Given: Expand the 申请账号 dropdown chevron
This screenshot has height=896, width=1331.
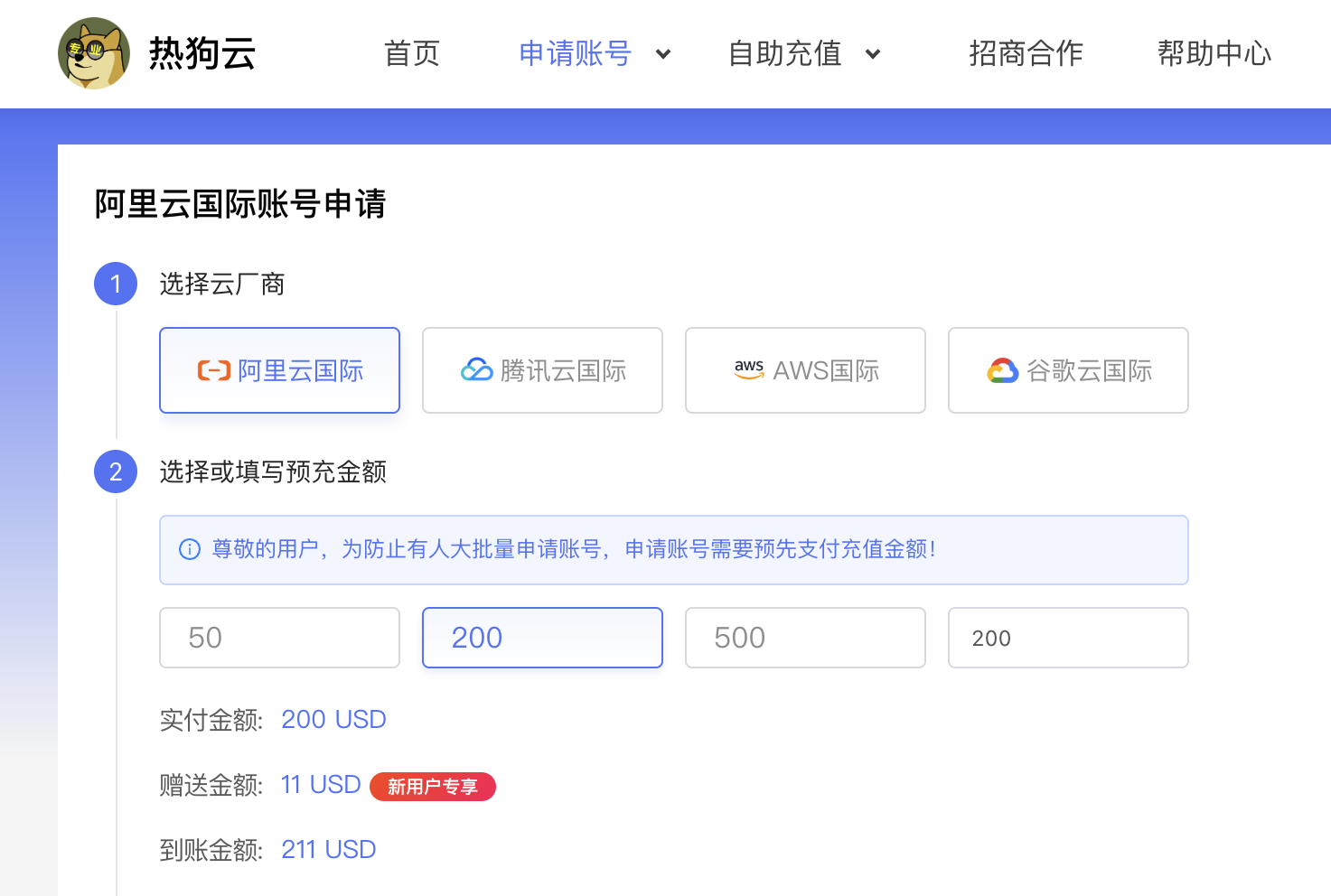Looking at the screenshot, I should [663, 54].
